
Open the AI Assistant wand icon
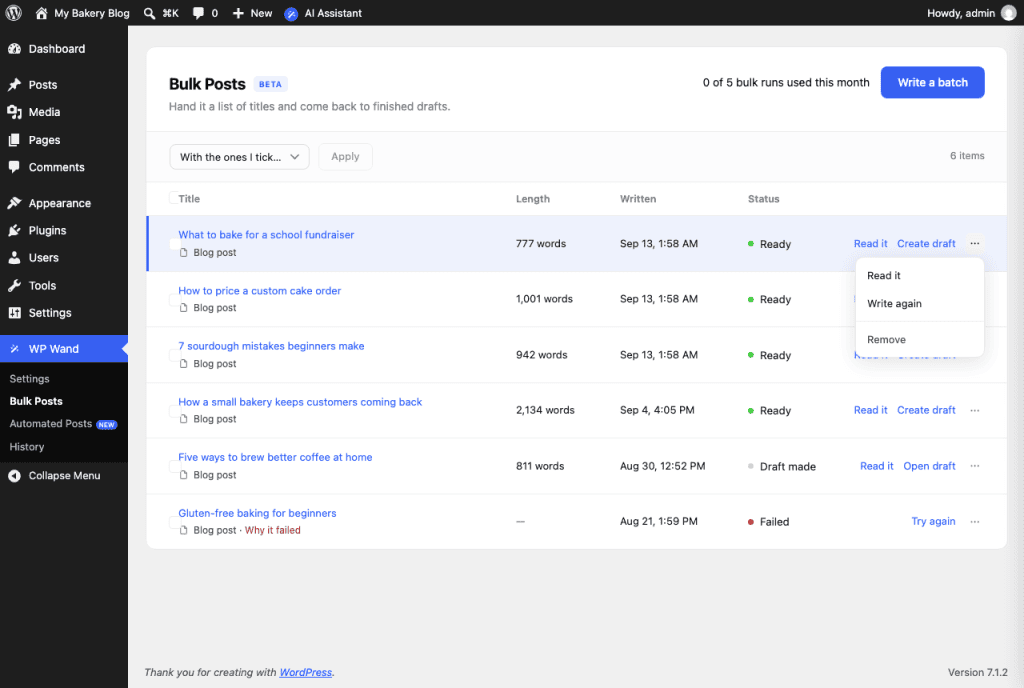[x=291, y=14]
